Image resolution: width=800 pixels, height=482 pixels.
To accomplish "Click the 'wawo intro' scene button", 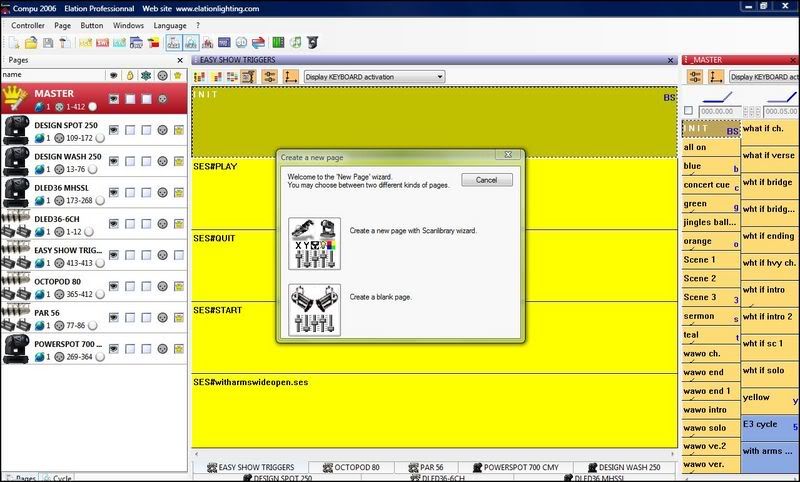I will (x=711, y=410).
